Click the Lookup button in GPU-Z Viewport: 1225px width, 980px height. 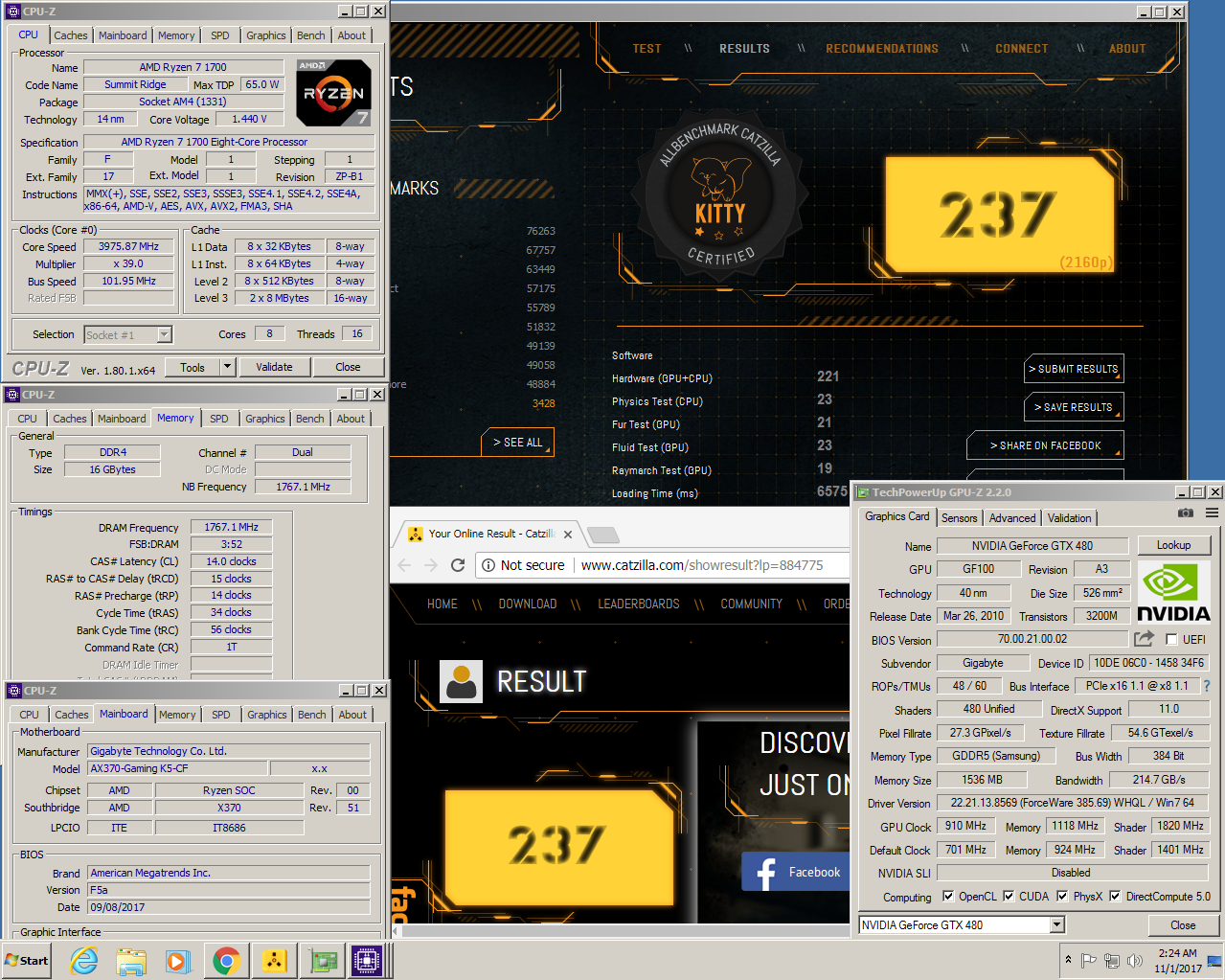pyautogui.click(x=1174, y=545)
